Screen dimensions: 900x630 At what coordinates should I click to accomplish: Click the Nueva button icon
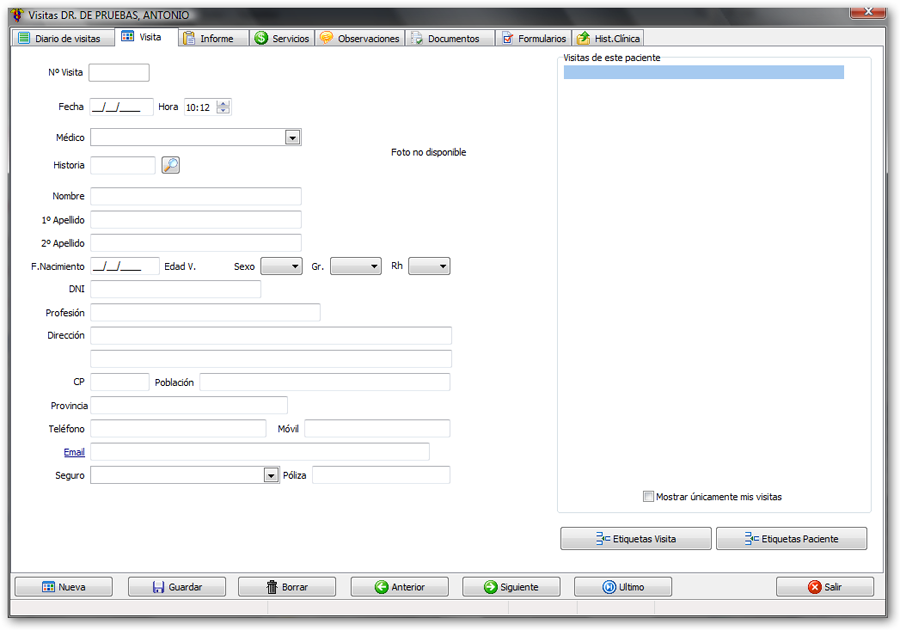click(x=48, y=587)
